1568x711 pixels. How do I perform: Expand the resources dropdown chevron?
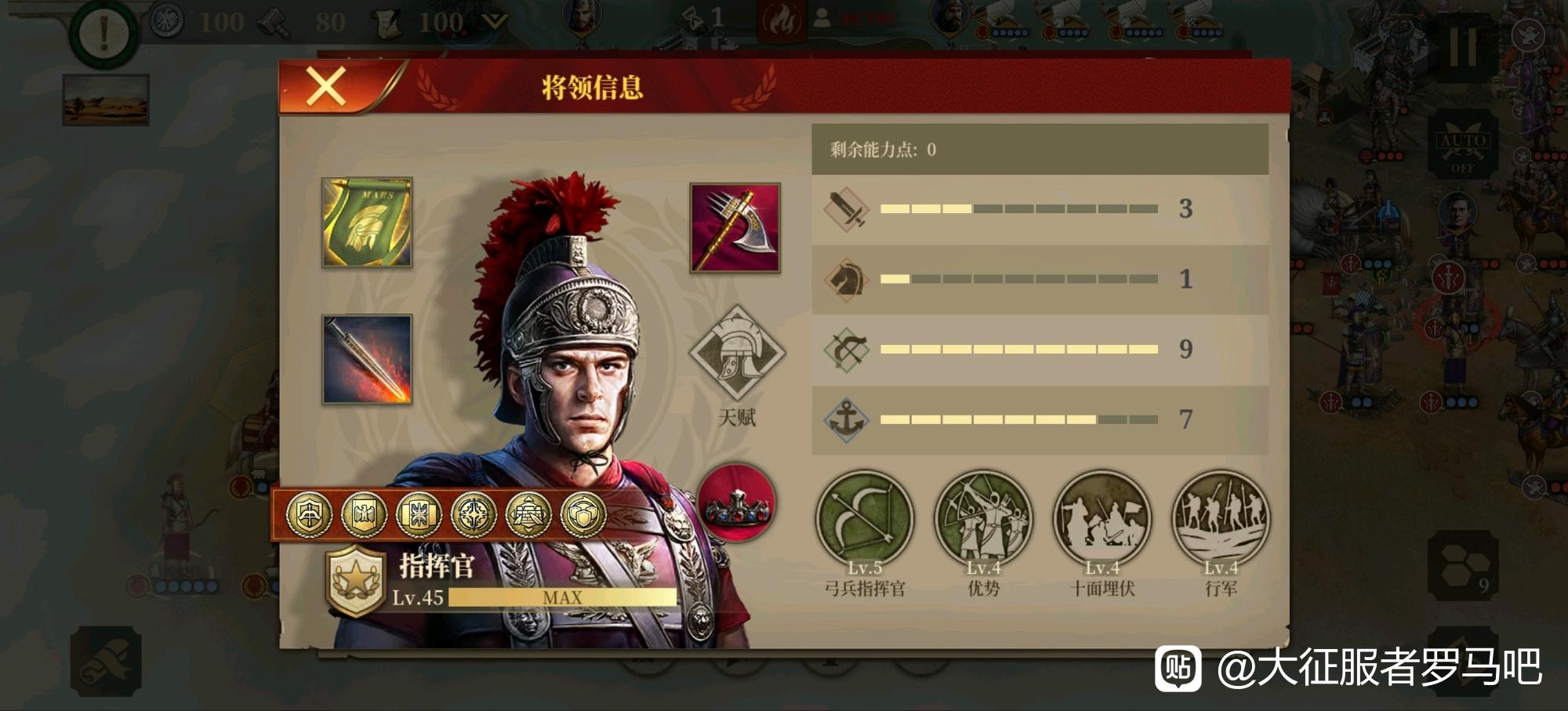tap(495, 21)
